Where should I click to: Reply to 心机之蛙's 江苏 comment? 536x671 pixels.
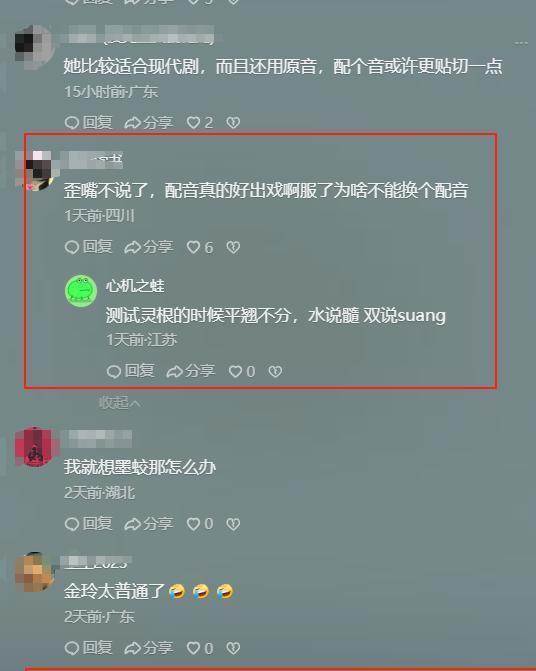tap(130, 371)
